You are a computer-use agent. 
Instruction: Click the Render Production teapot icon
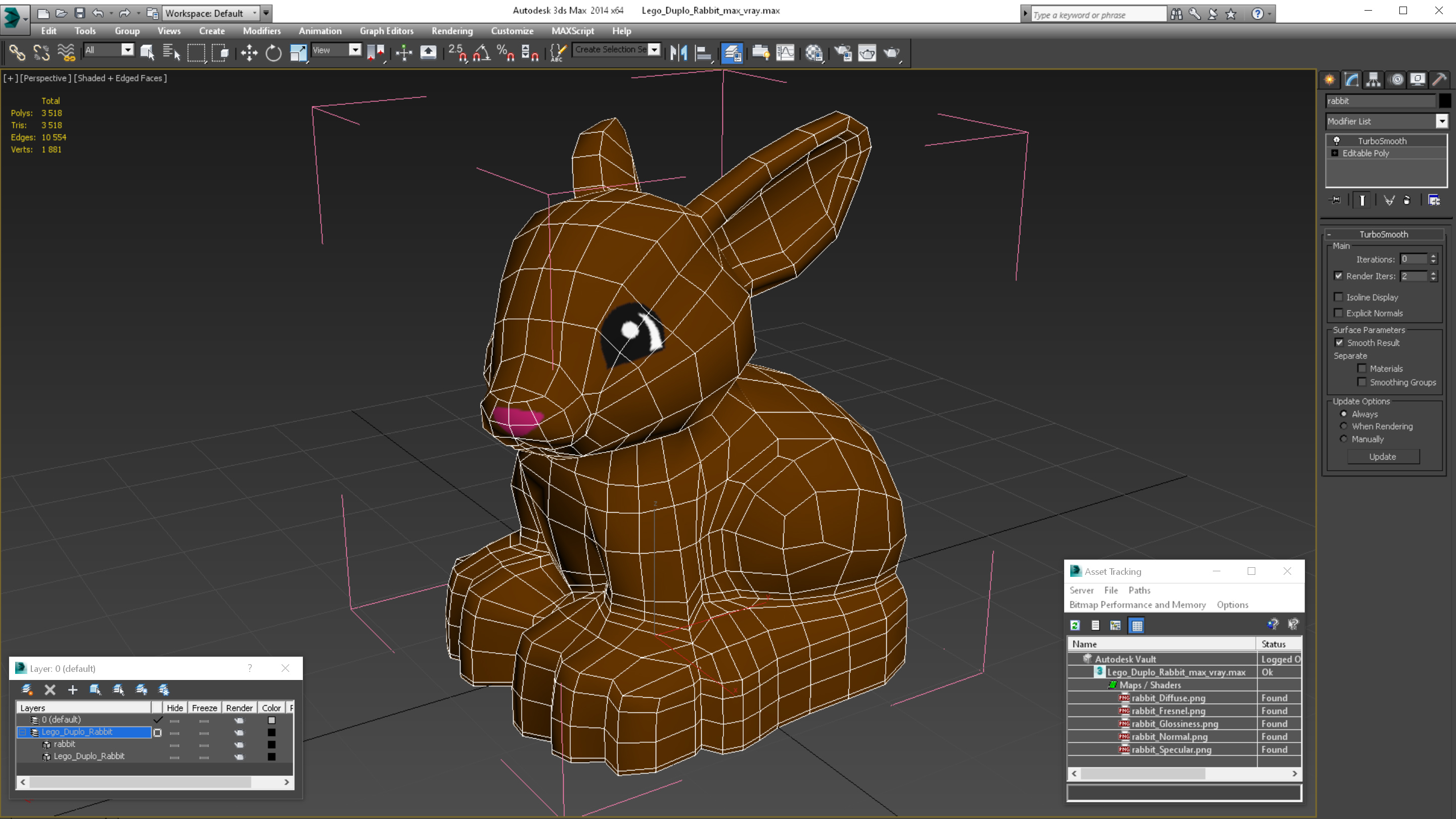pyautogui.click(x=892, y=53)
